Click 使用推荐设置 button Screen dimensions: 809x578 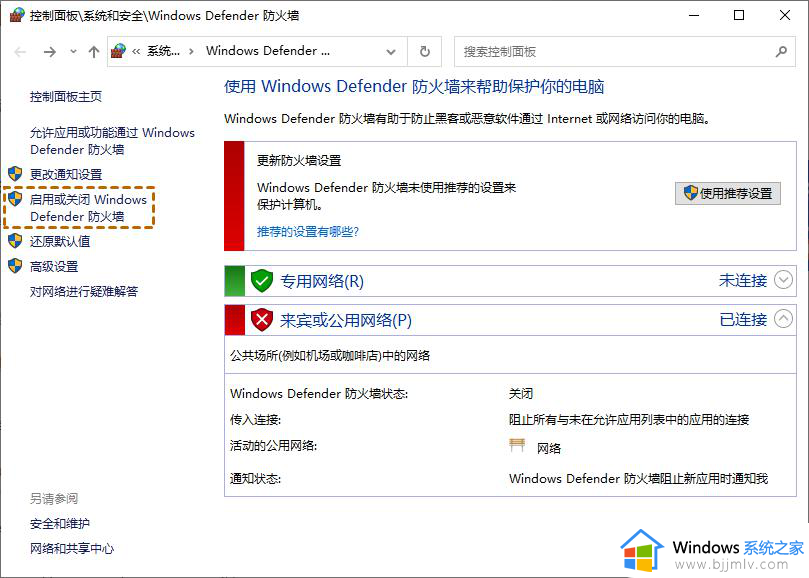727,194
